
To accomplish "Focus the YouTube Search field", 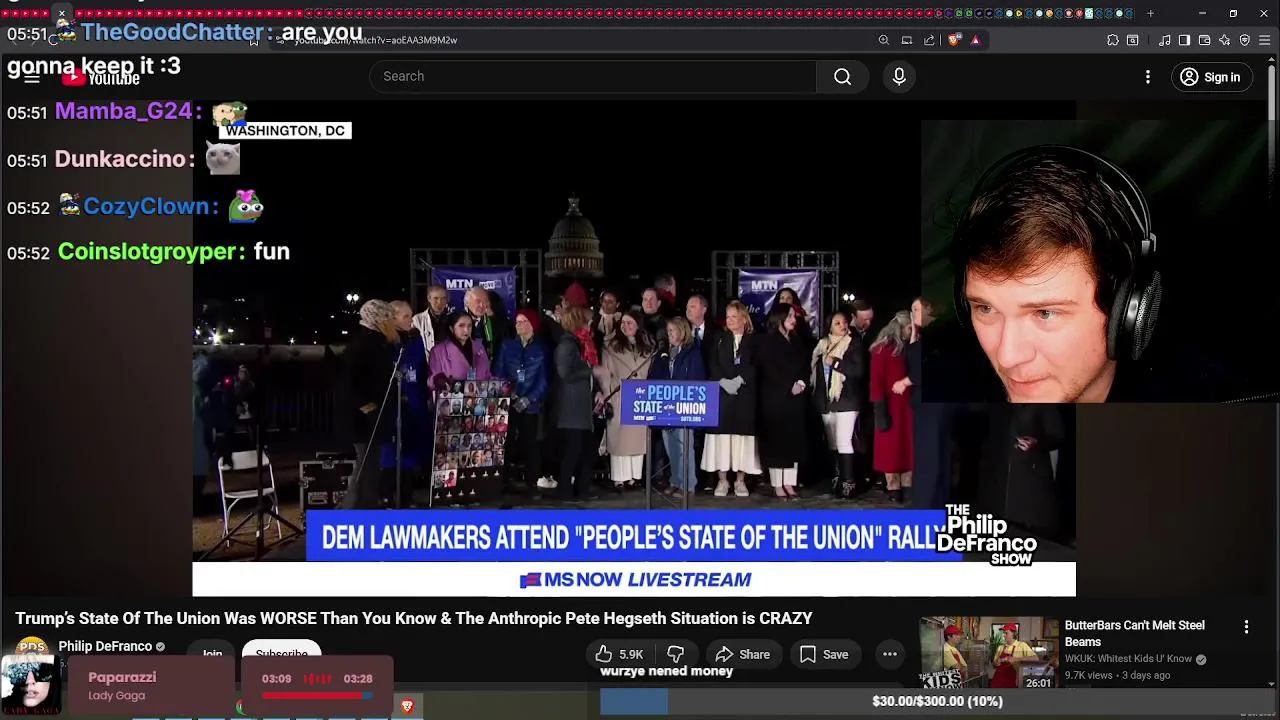I will click(593, 77).
